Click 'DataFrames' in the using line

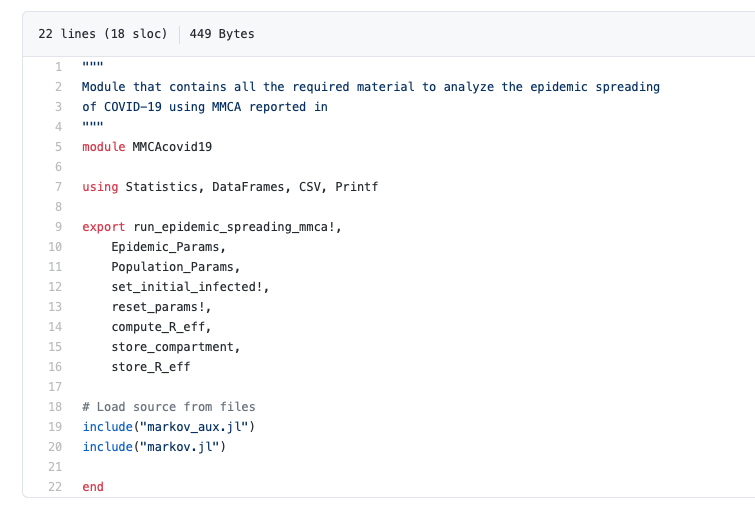248,186
